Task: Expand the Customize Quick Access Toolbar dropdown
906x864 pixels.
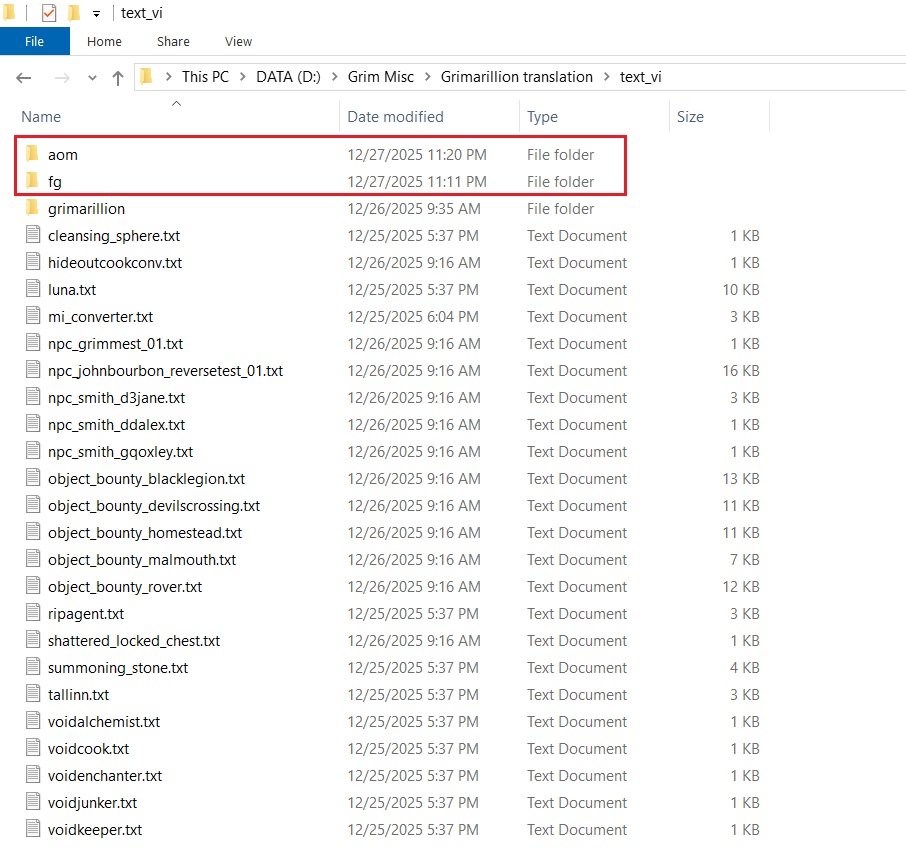Action: point(96,14)
